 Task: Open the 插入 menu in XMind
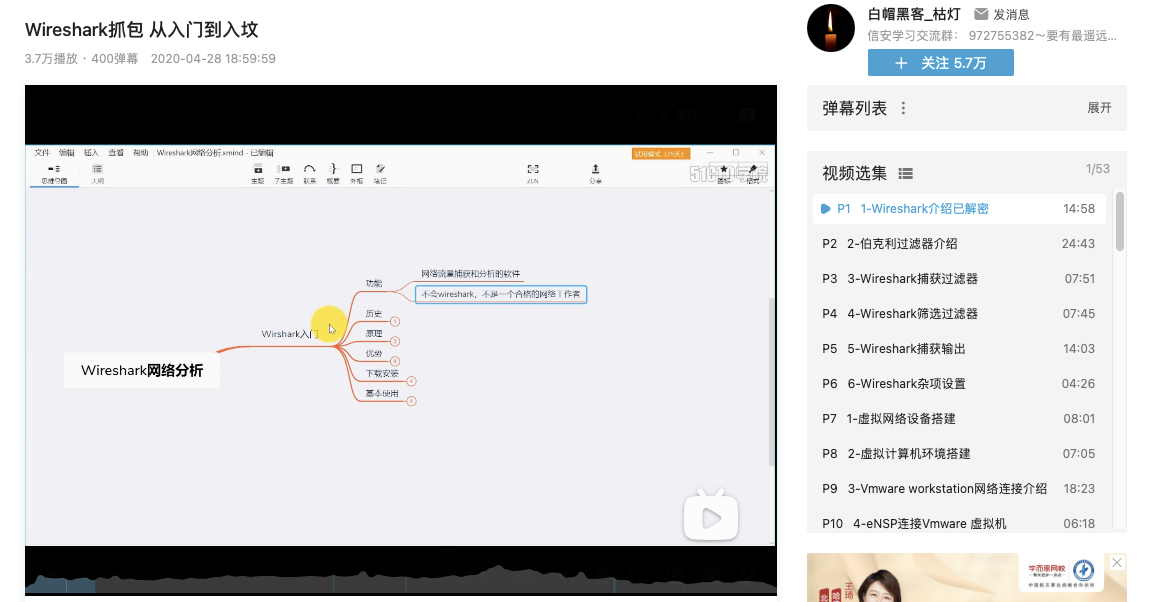coord(91,152)
